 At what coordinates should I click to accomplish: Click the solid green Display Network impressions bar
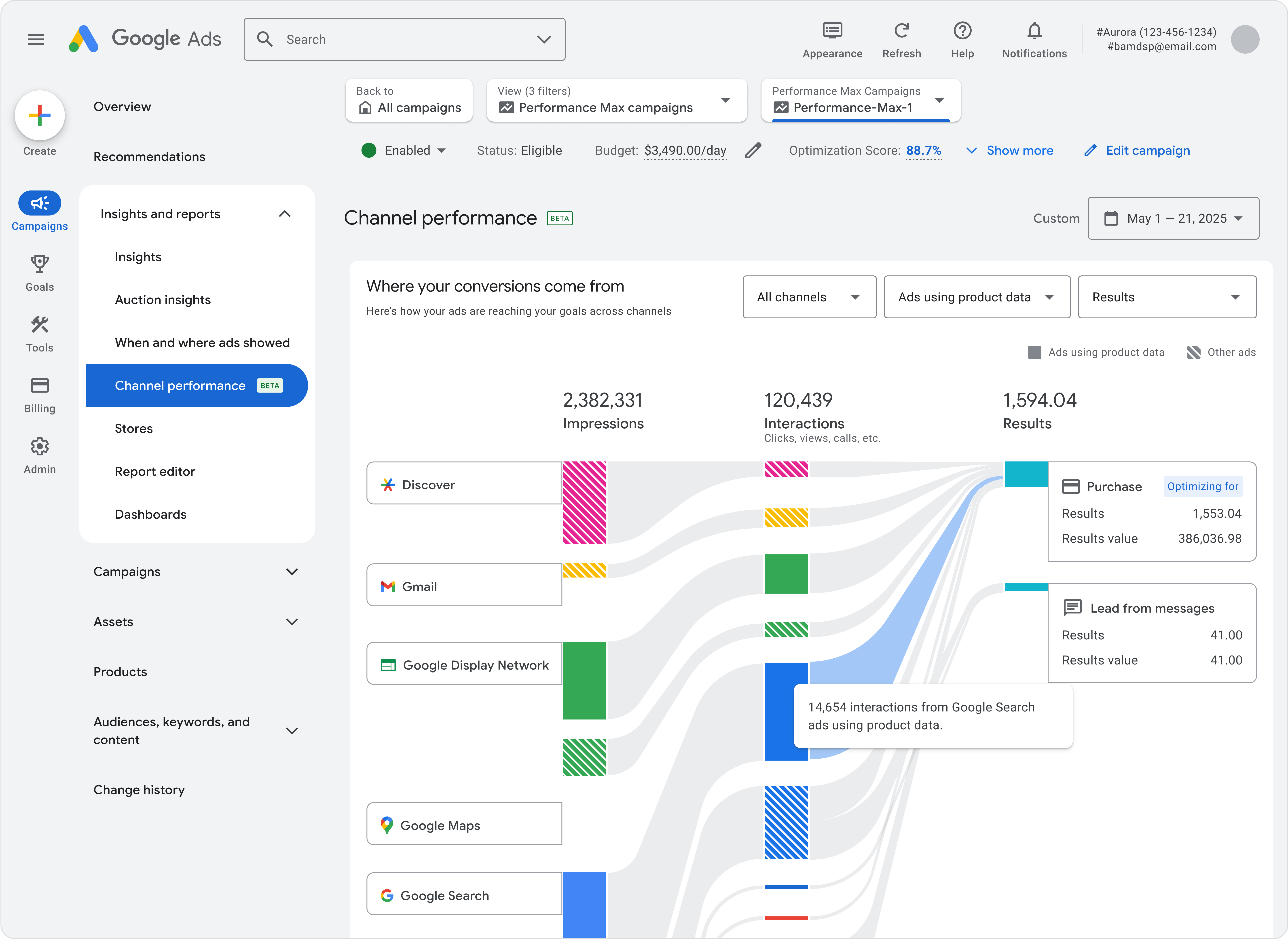(x=584, y=680)
